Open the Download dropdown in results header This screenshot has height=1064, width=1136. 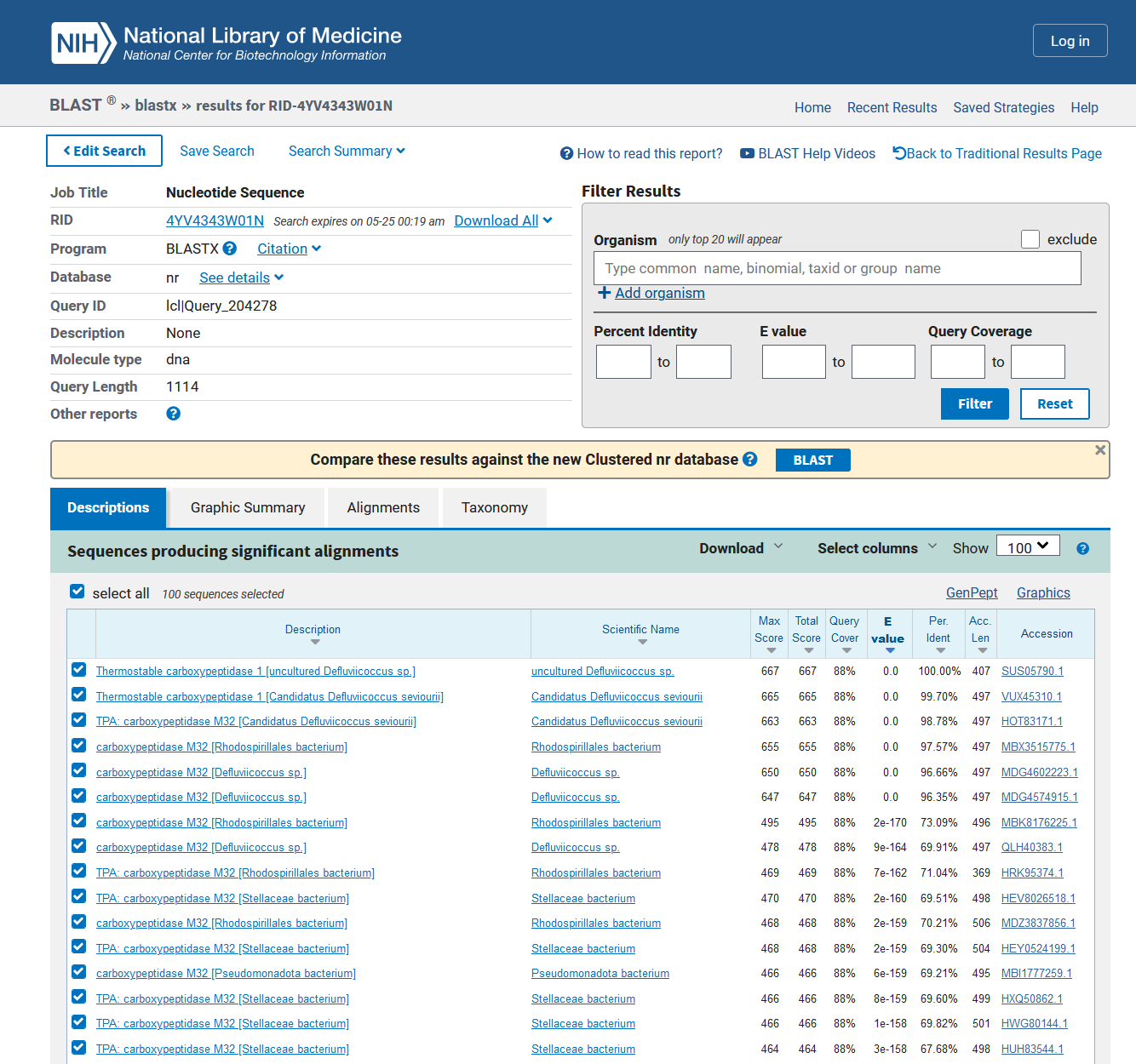click(741, 548)
